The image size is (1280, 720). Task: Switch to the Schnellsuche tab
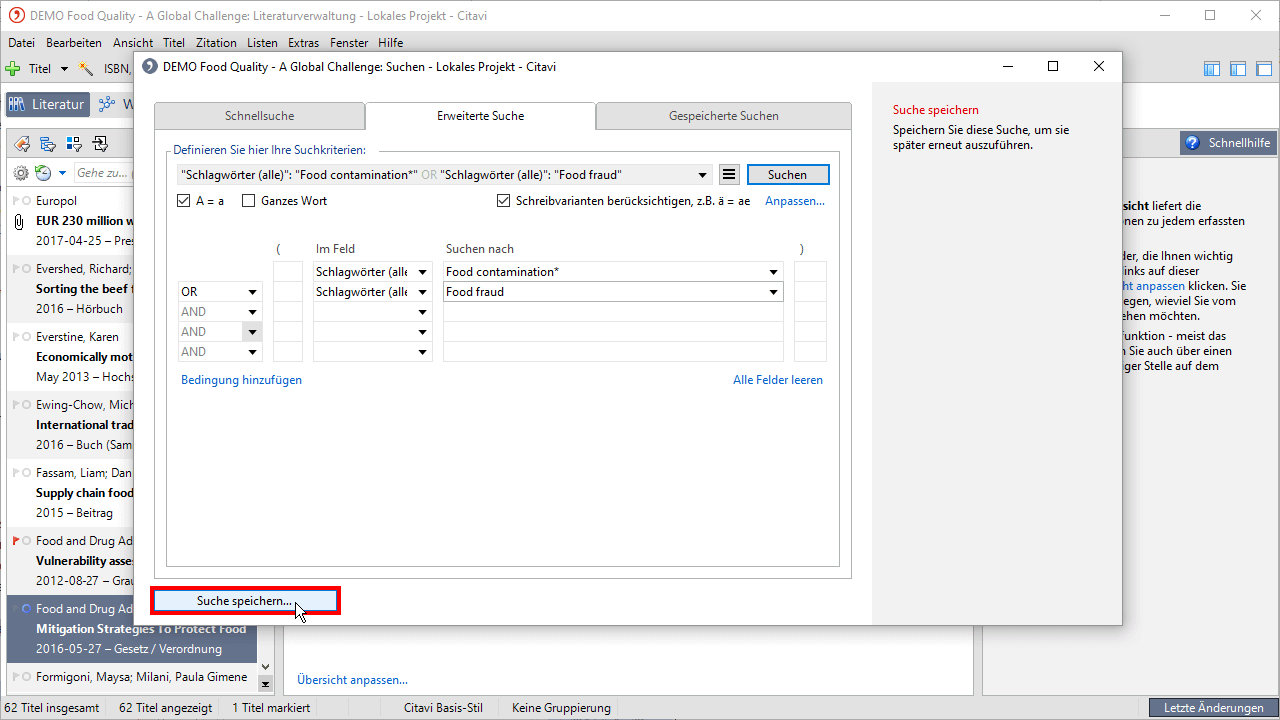pyautogui.click(x=259, y=116)
